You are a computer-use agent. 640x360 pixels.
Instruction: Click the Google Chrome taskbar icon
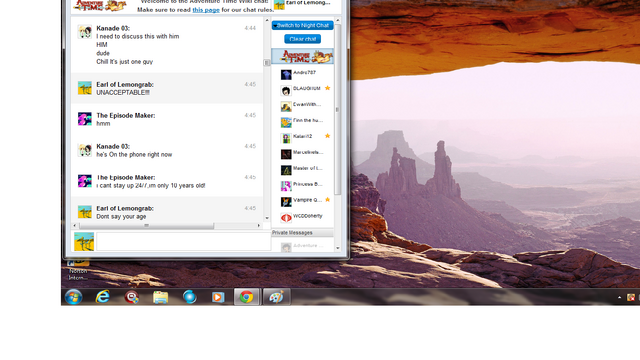coord(246,297)
